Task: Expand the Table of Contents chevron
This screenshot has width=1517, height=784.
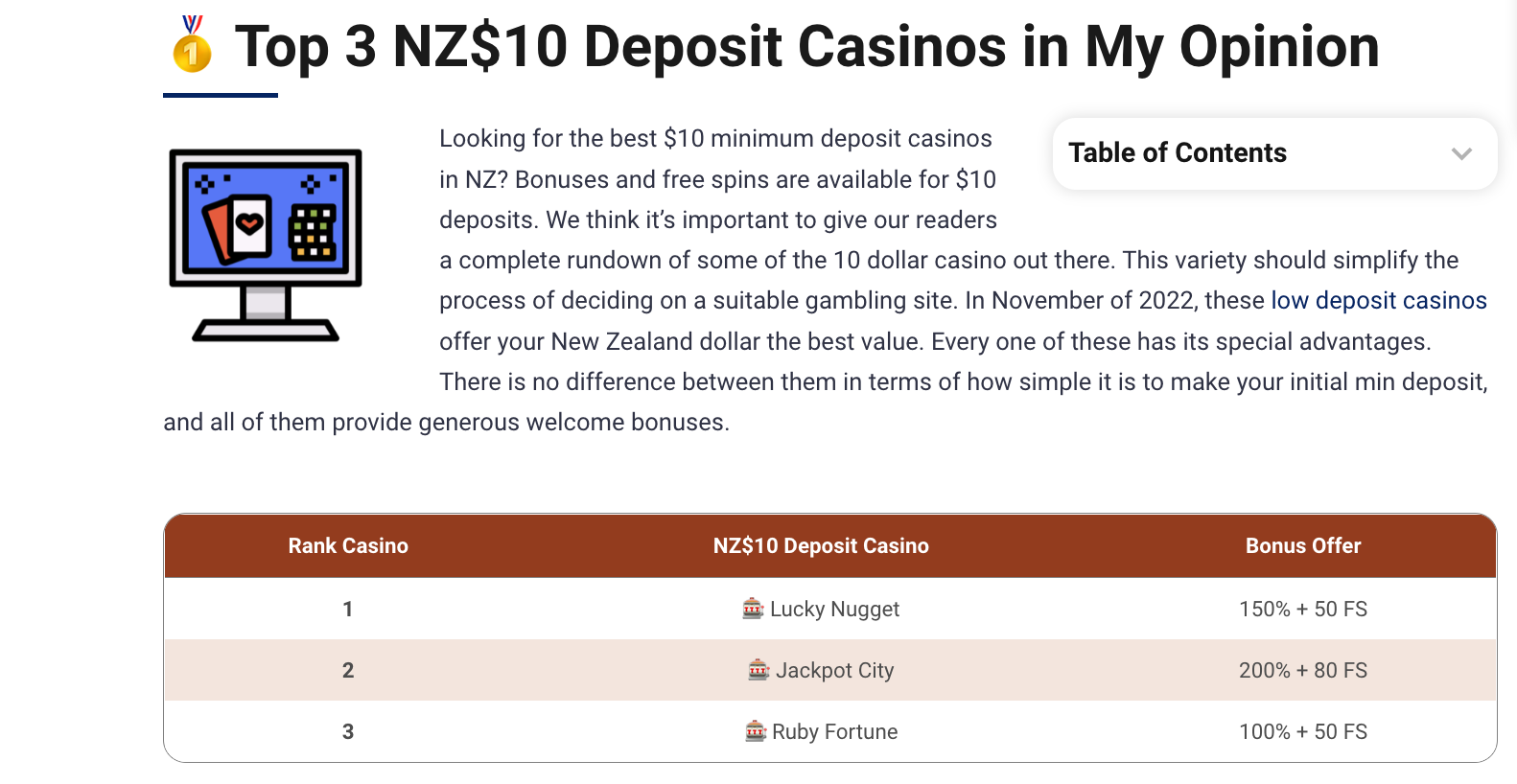Action: pos(1461,153)
